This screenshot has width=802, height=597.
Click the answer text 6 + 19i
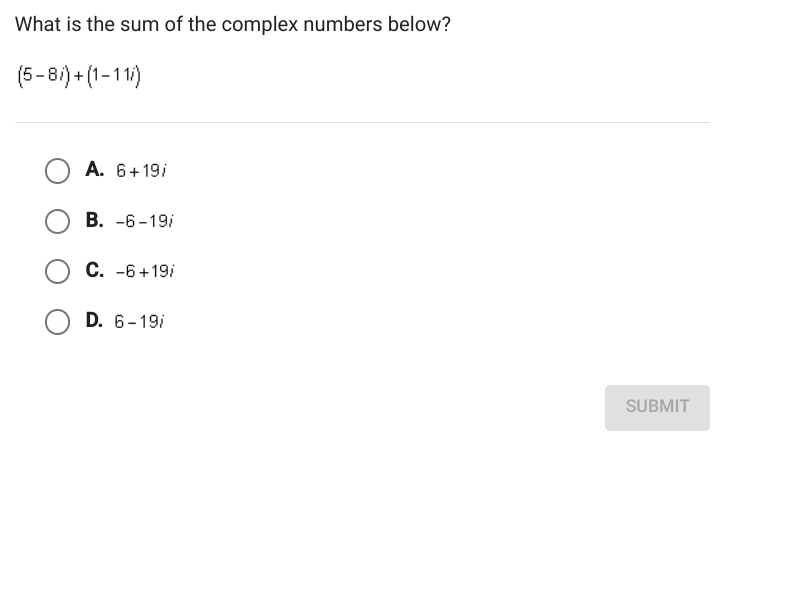click(141, 170)
